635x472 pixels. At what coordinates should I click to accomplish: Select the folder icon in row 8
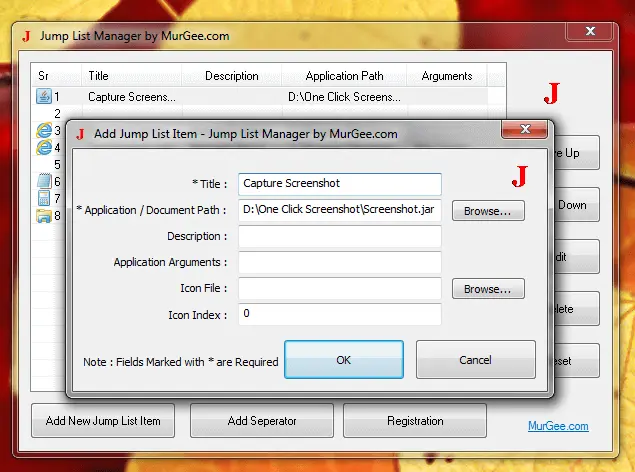point(43,216)
